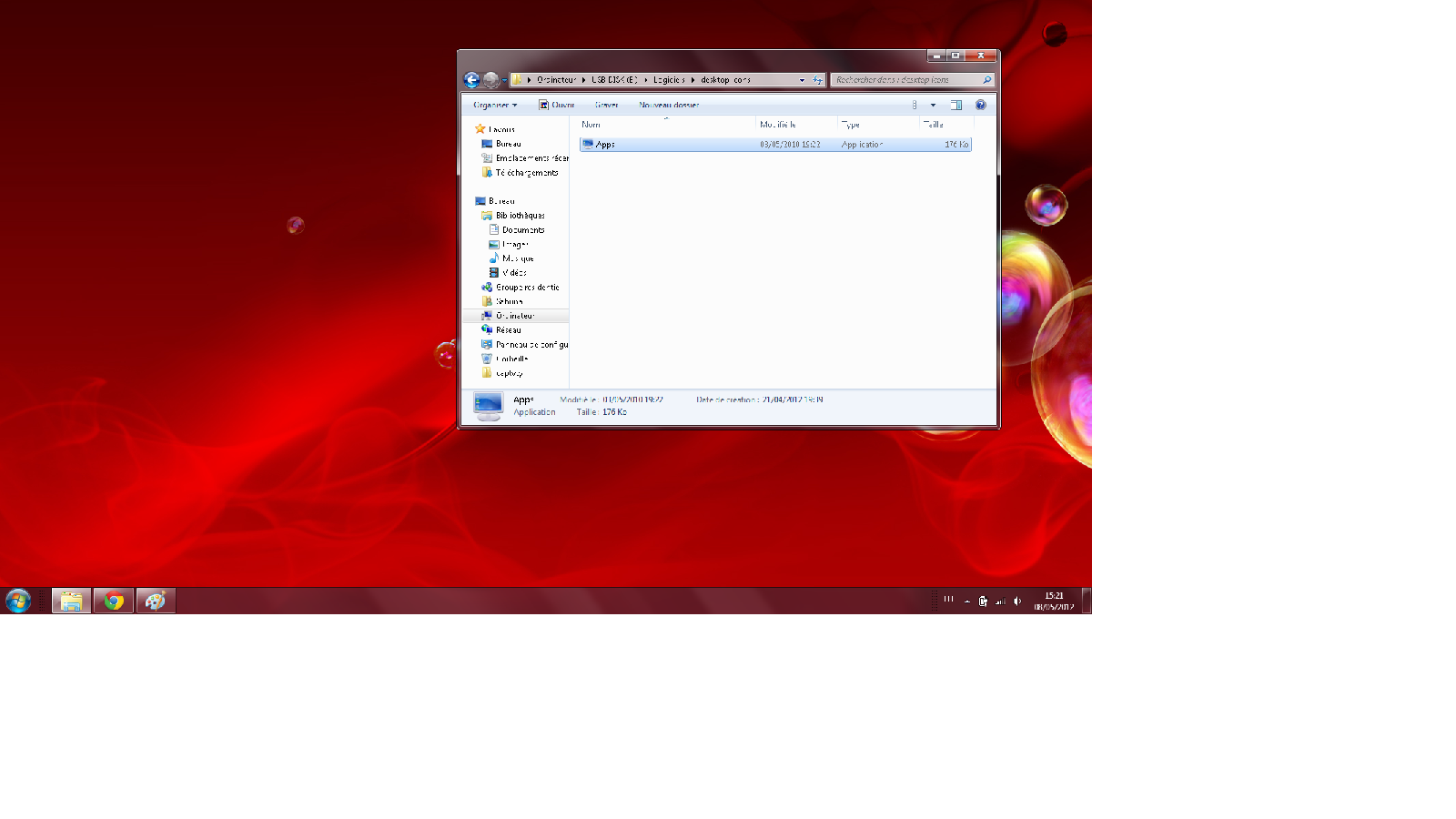The image size is (1456, 819).
Task: Open the address bar history dropdown
Action: (802, 80)
